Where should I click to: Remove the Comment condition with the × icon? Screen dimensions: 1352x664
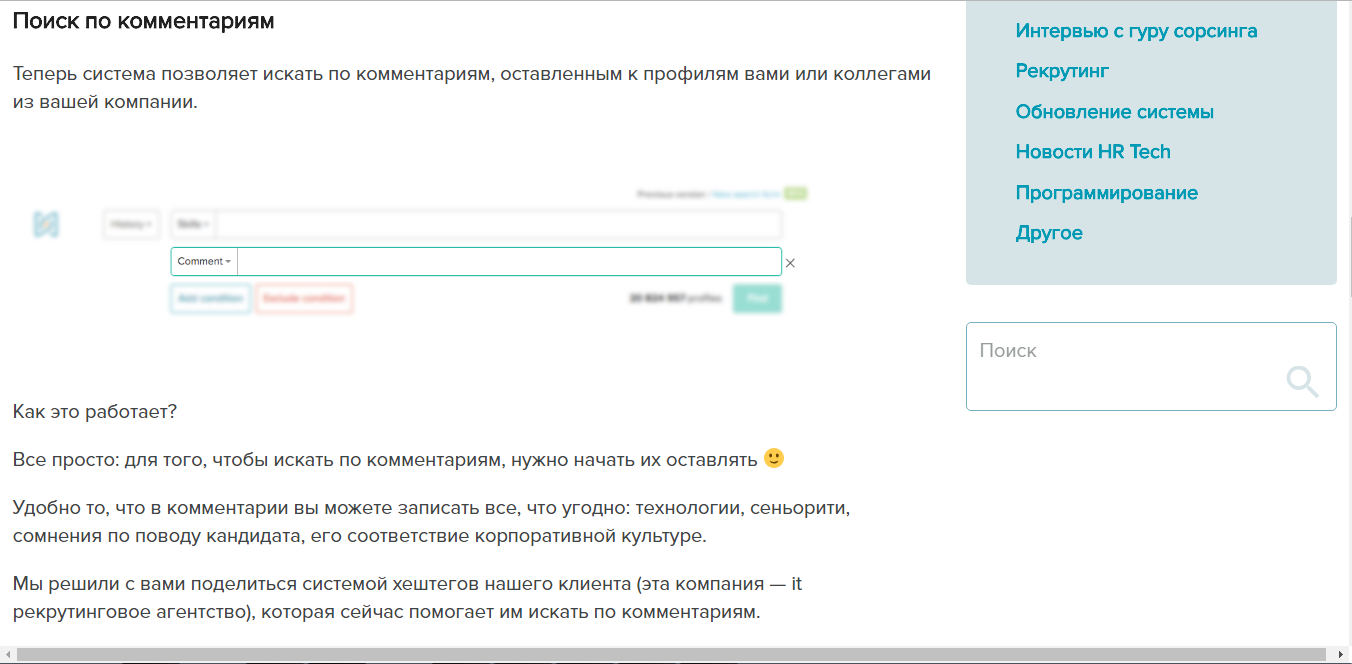[x=790, y=262]
